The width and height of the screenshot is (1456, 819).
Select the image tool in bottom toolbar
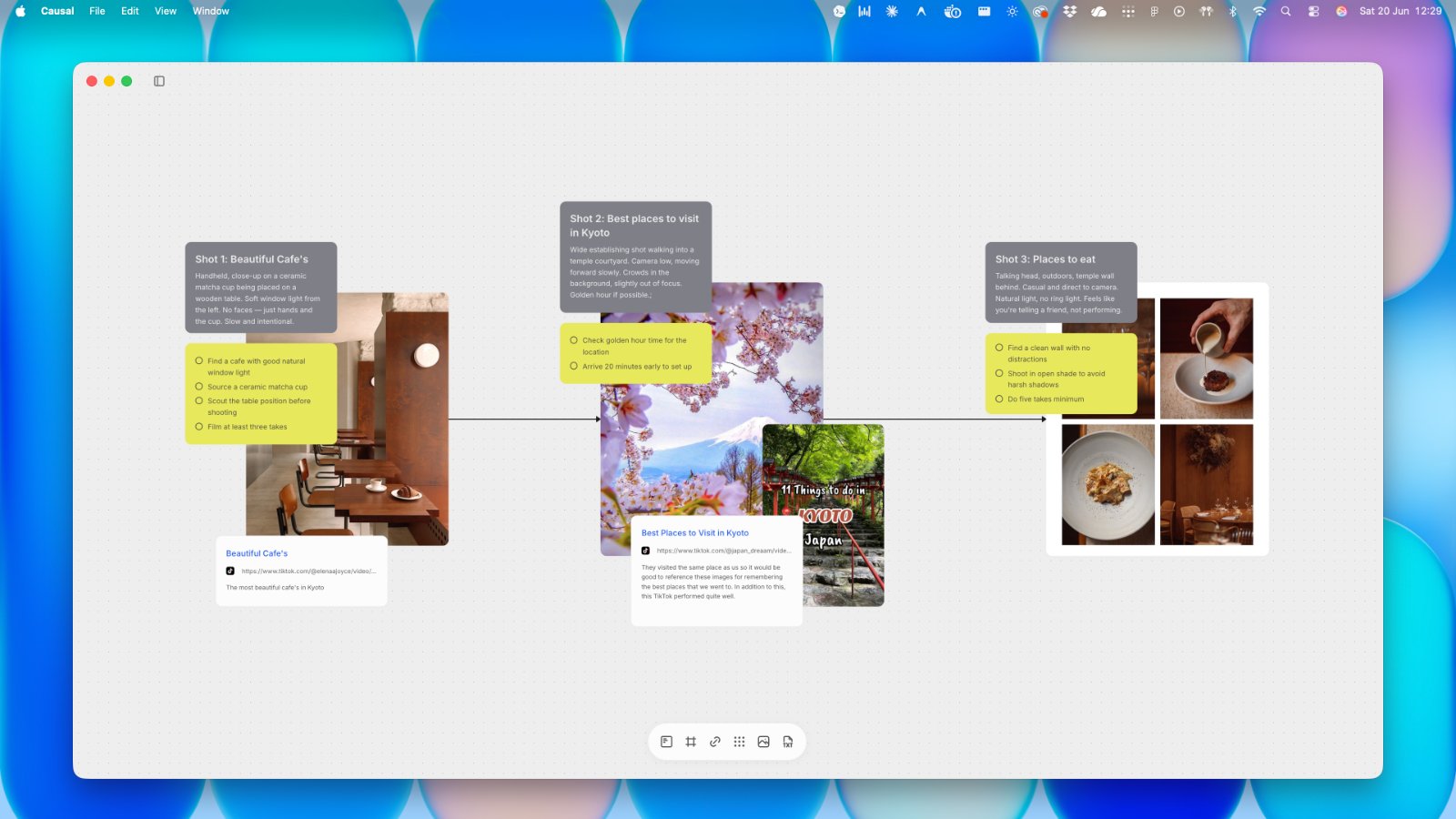[x=763, y=742]
